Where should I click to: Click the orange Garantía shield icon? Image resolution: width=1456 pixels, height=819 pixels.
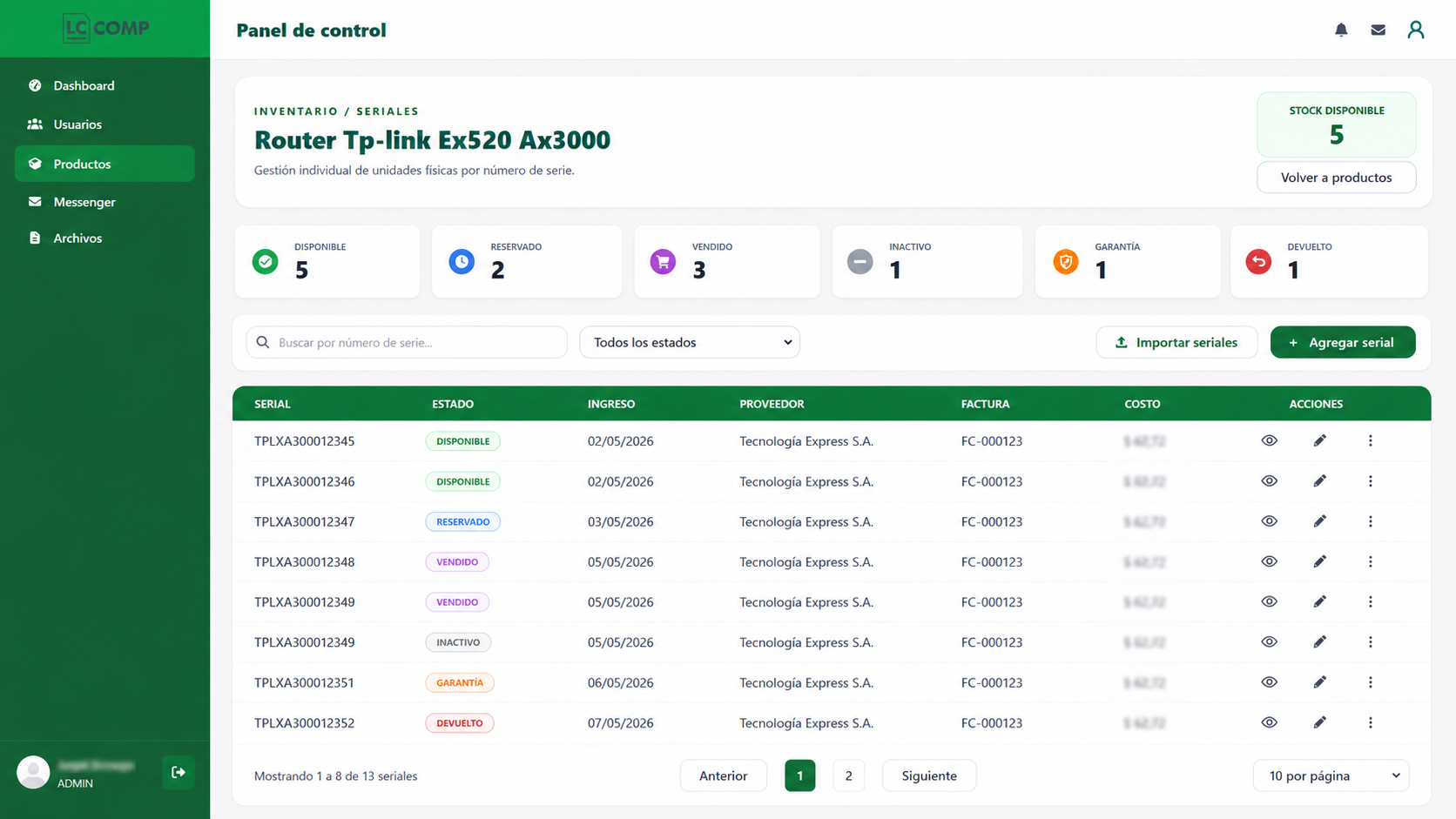point(1066,261)
